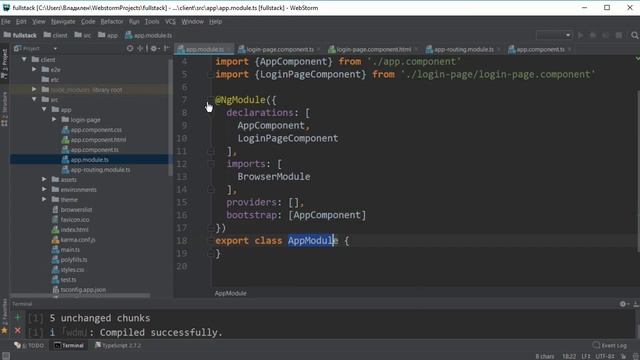Open the Event Log
This screenshot has width=640, height=360.
tap(609, 345)
